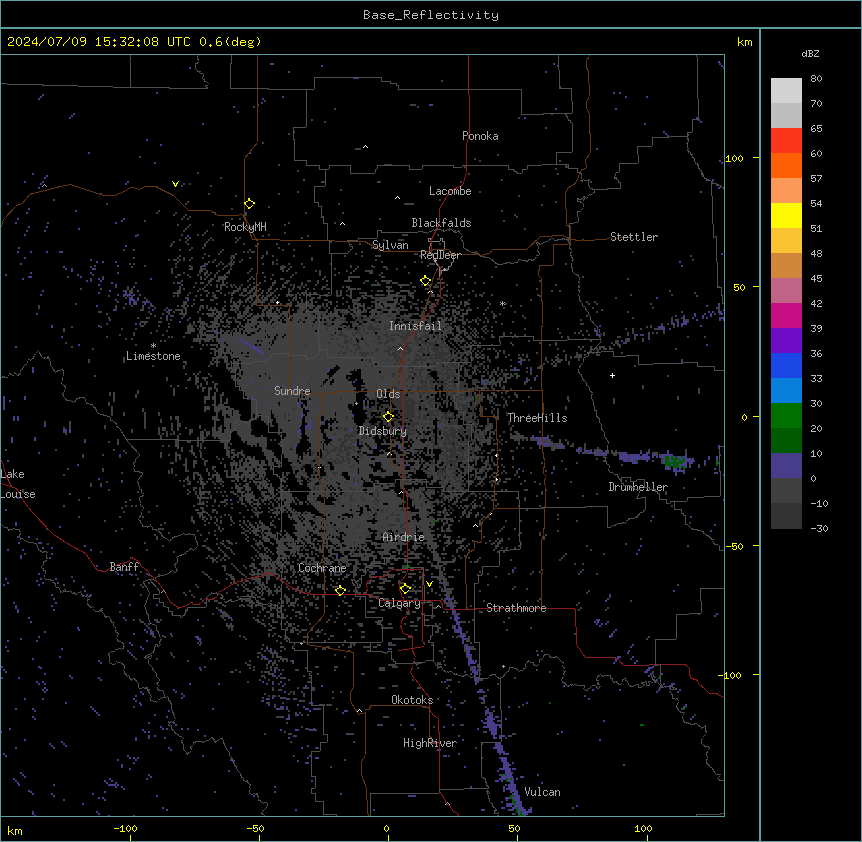
Task: Pick the violet 39 dBZ legend swatch
Action: point(786,341)
